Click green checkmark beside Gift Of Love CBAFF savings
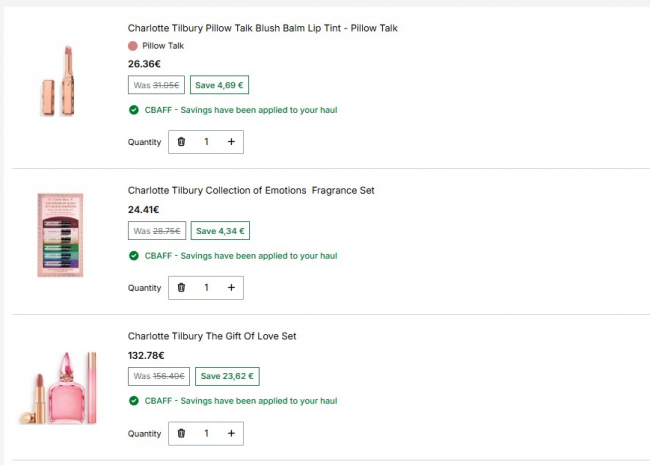650x465 pixels. coord(133,401)
